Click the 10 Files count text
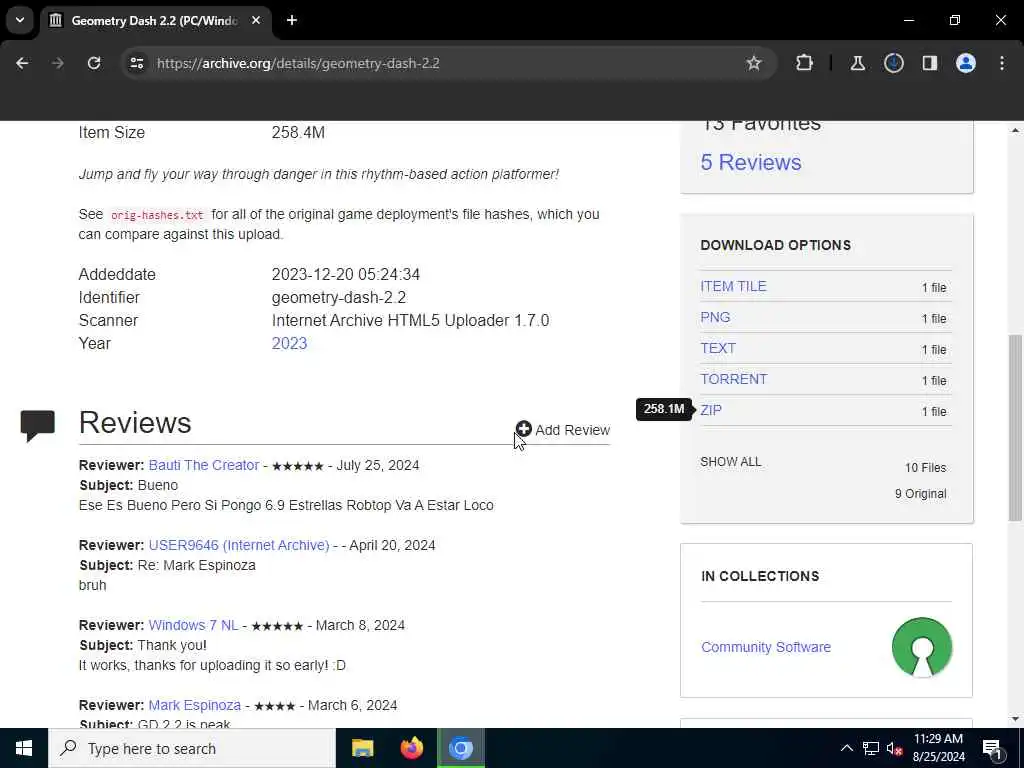Viewport: 1024px width, 768px height. [925, 468]
